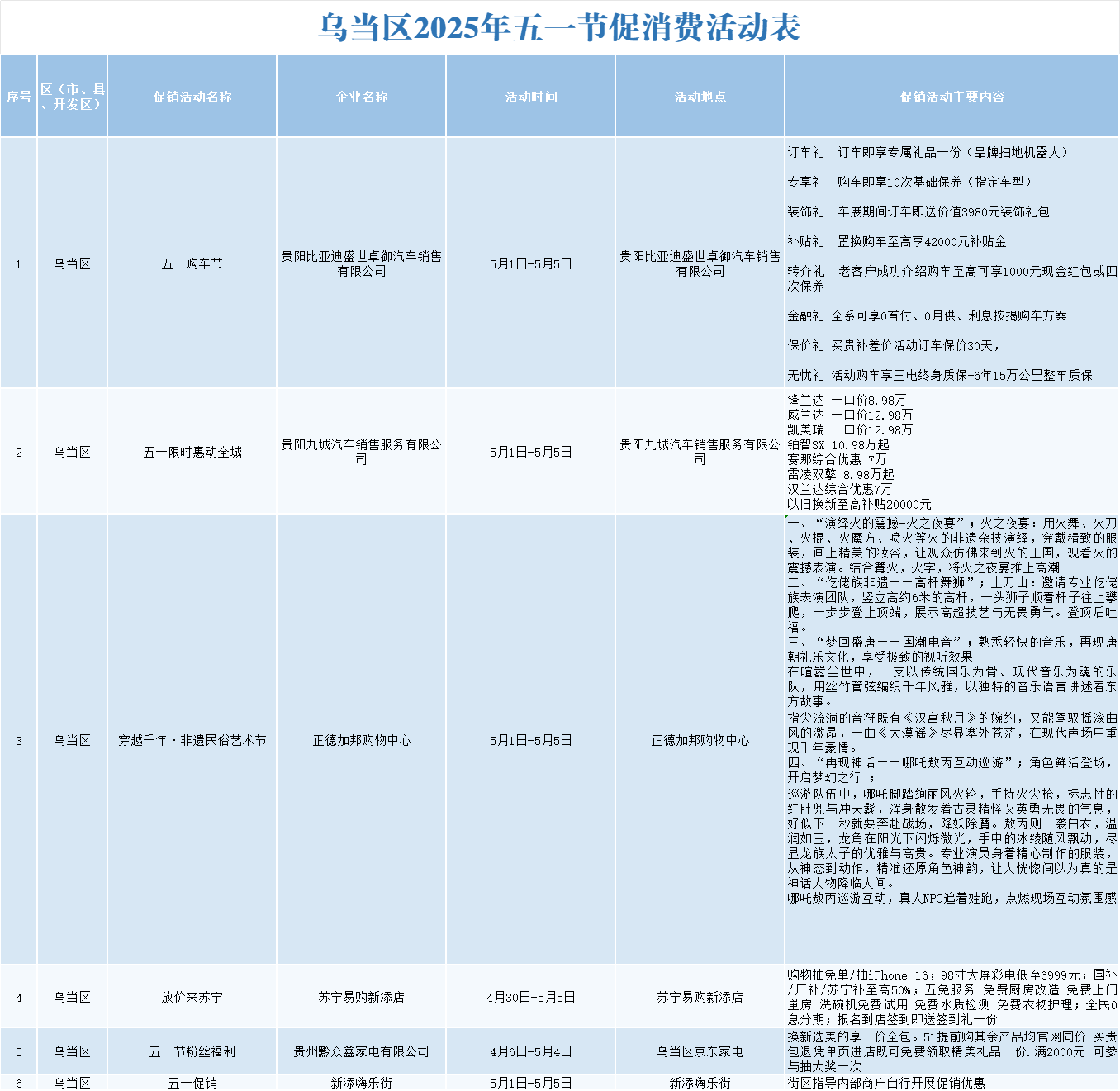Click row 1 activity time 5月1日-5月5日
Screen dimensions: 1120x1091
coord(531,263)
